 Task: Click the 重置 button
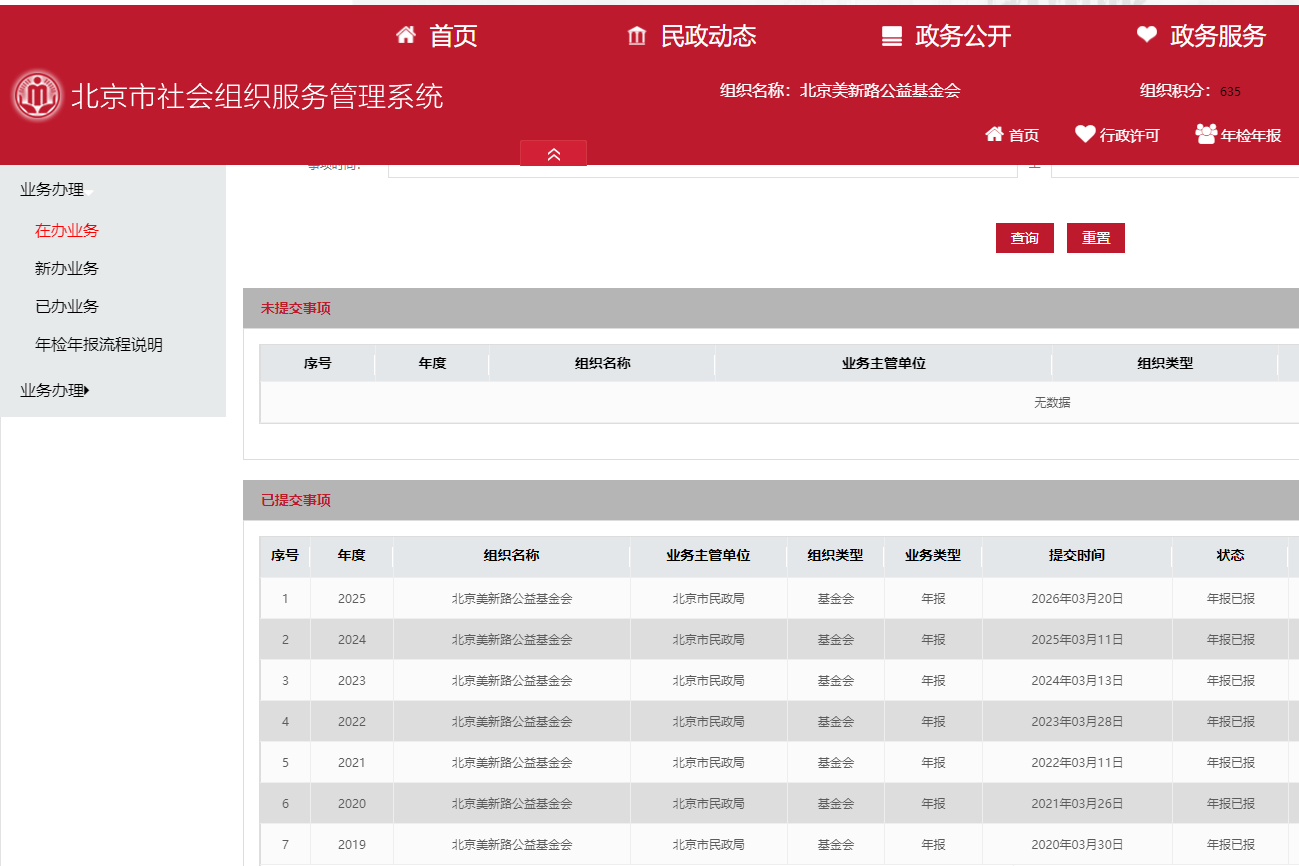click(x=1096, y=238)
